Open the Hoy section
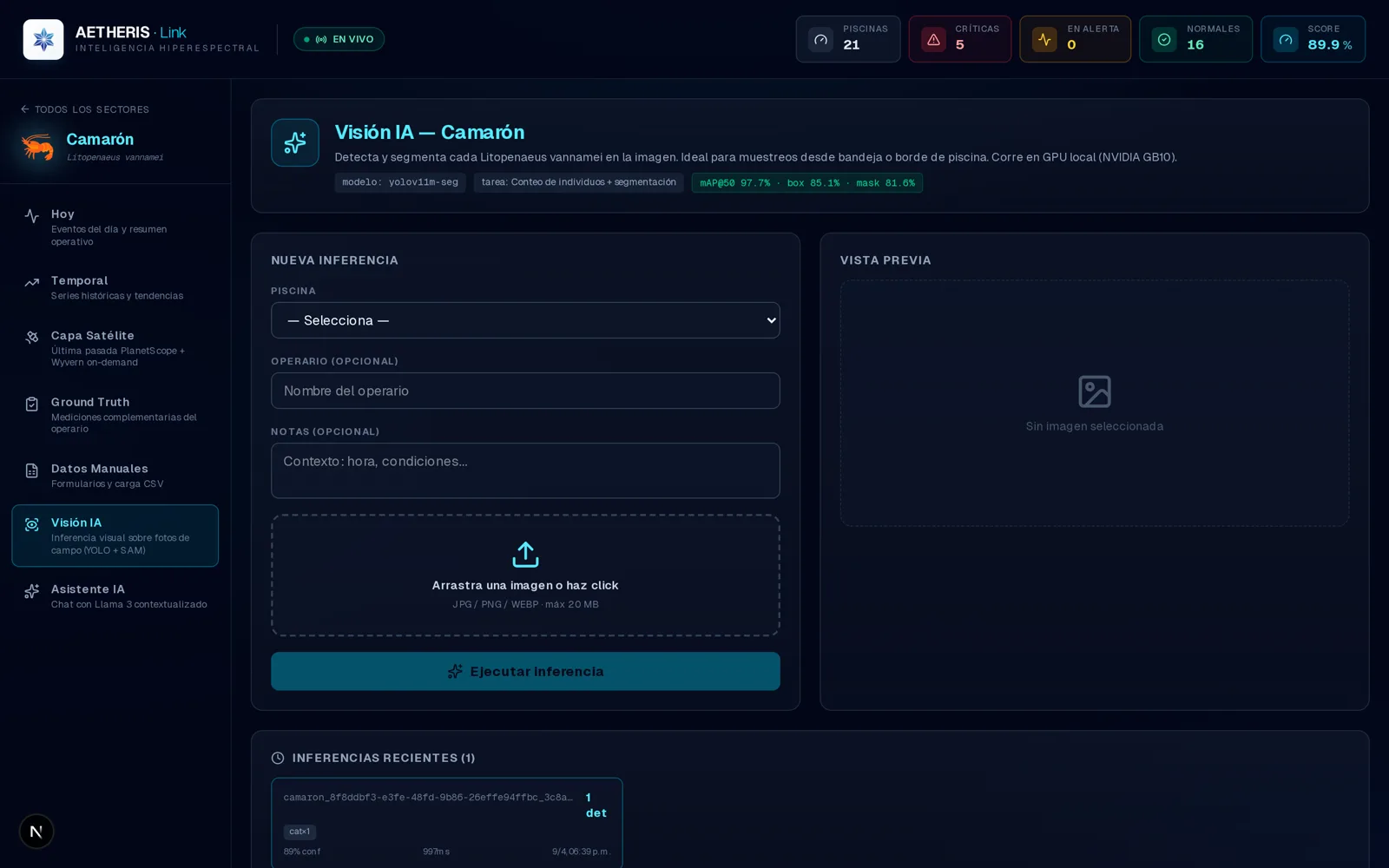 coord(115,227)
